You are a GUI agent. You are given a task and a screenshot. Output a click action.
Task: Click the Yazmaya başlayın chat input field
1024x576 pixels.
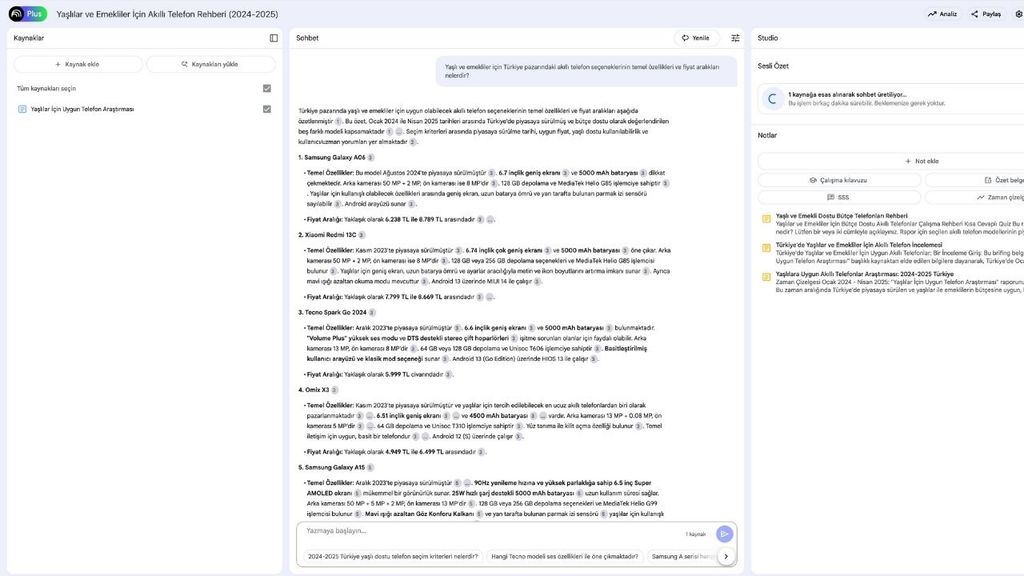pyautogui.click(x=400, y=533)
